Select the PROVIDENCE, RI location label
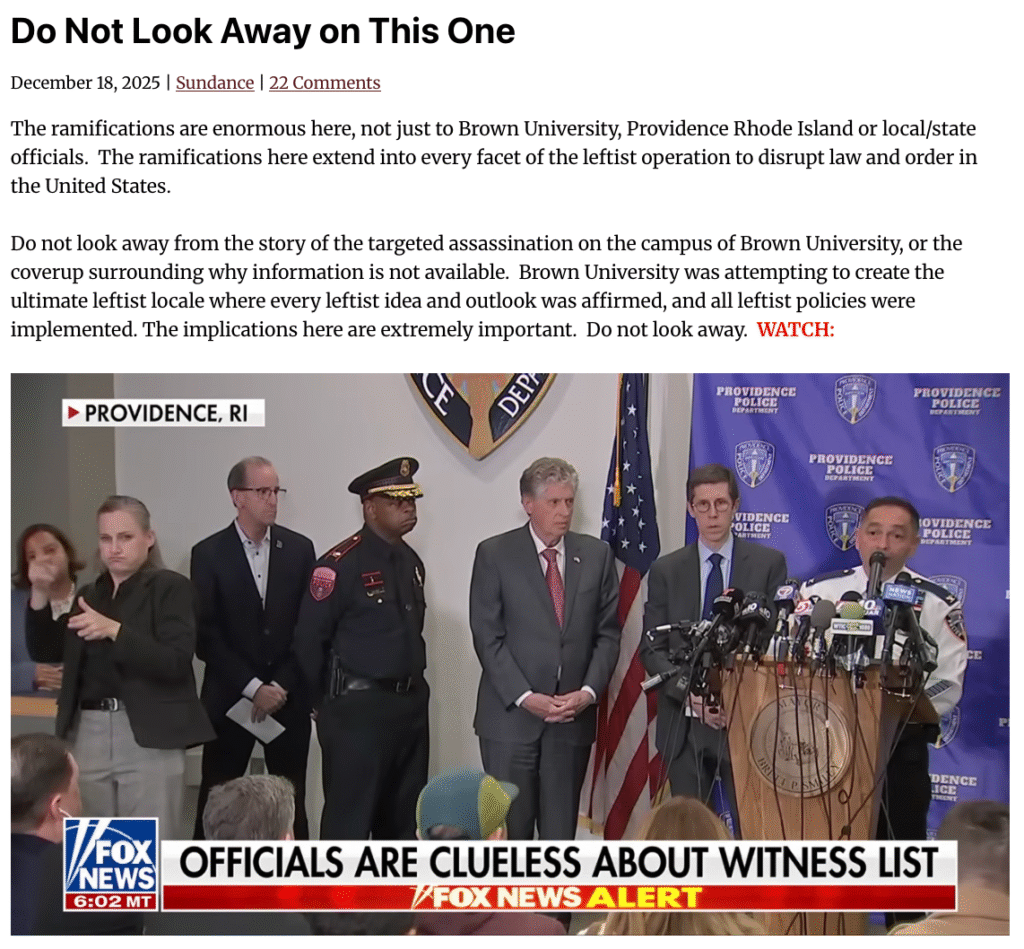 click(163, 413)
